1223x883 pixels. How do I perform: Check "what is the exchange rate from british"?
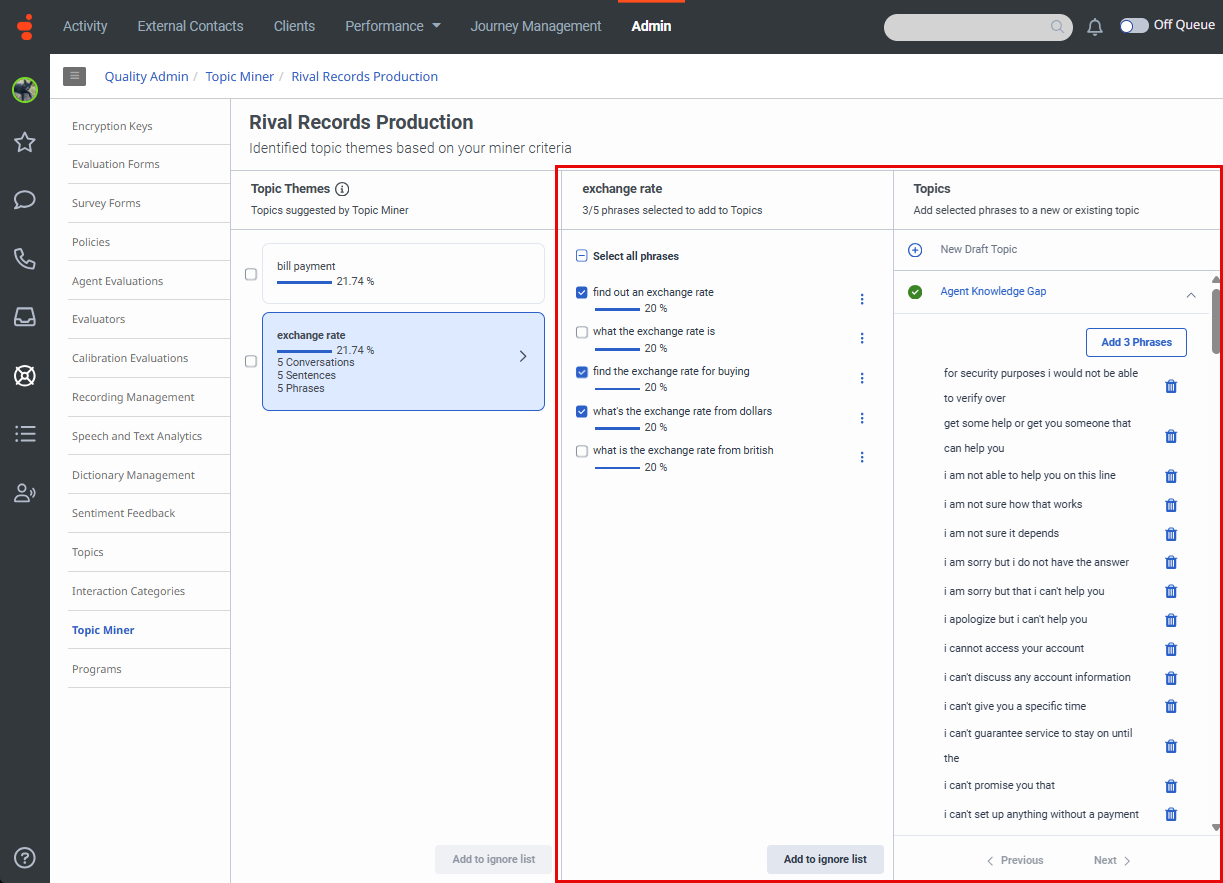coord(582,451)
